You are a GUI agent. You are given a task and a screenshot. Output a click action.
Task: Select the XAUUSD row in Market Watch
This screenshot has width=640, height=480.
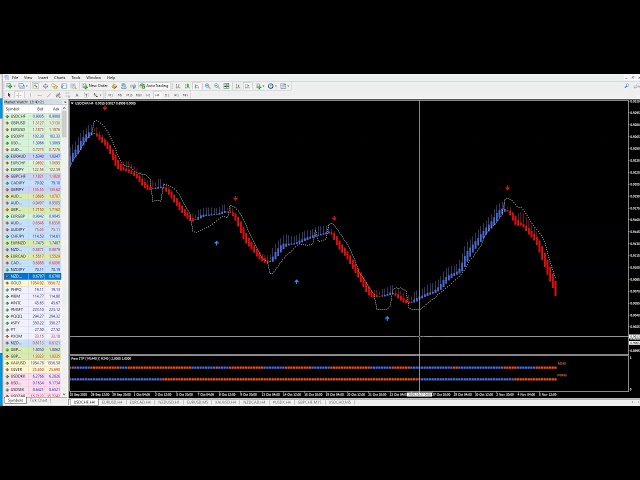point(18,362)
